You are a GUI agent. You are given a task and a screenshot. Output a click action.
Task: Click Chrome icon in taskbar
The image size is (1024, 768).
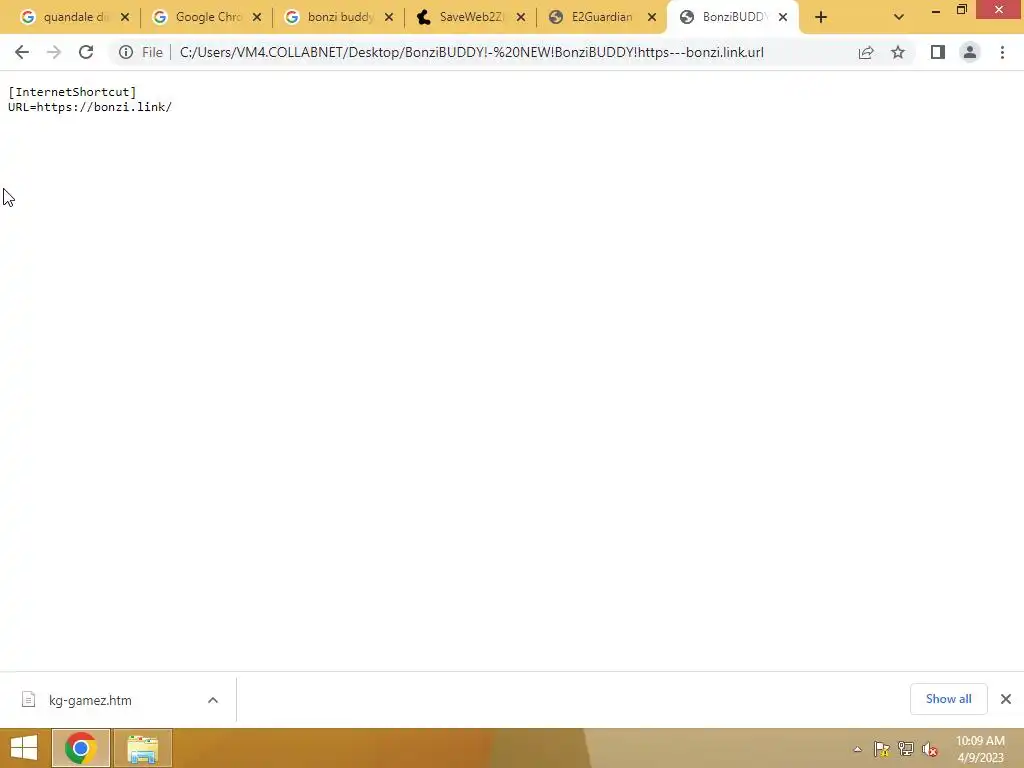pyautogui.click(x=80, y=748)
